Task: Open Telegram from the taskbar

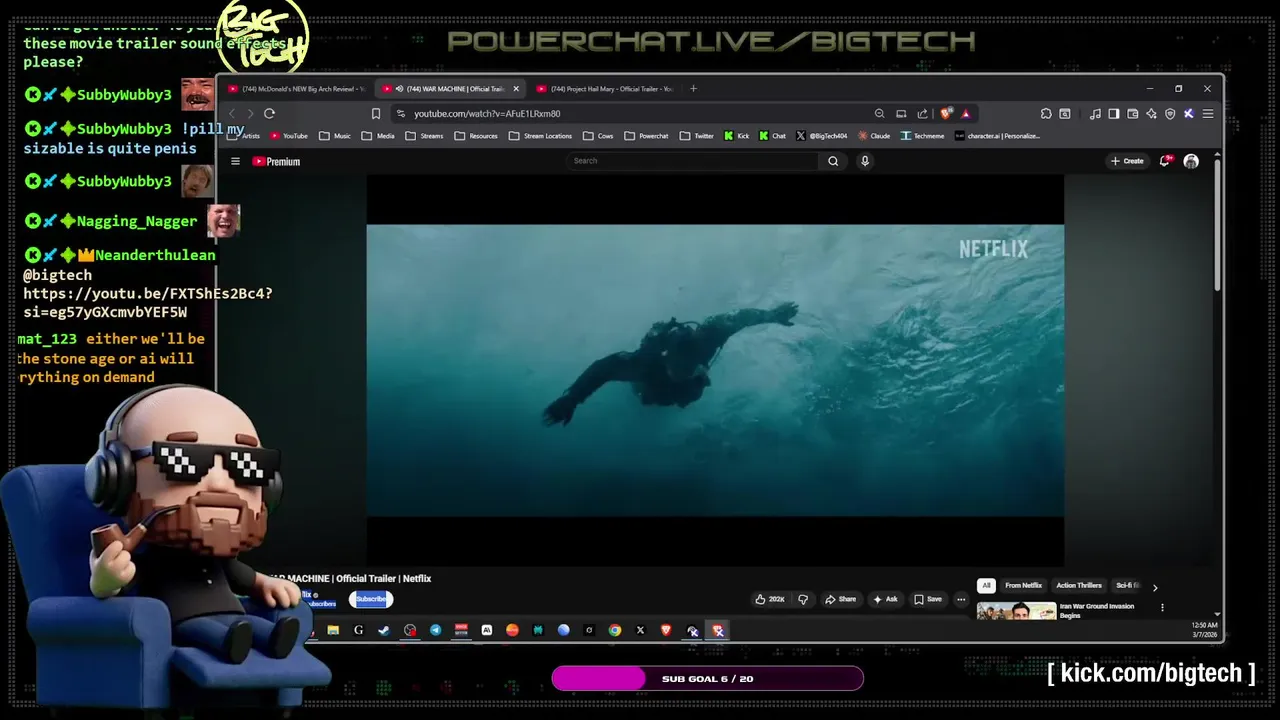Action: [x=436, y=630]
